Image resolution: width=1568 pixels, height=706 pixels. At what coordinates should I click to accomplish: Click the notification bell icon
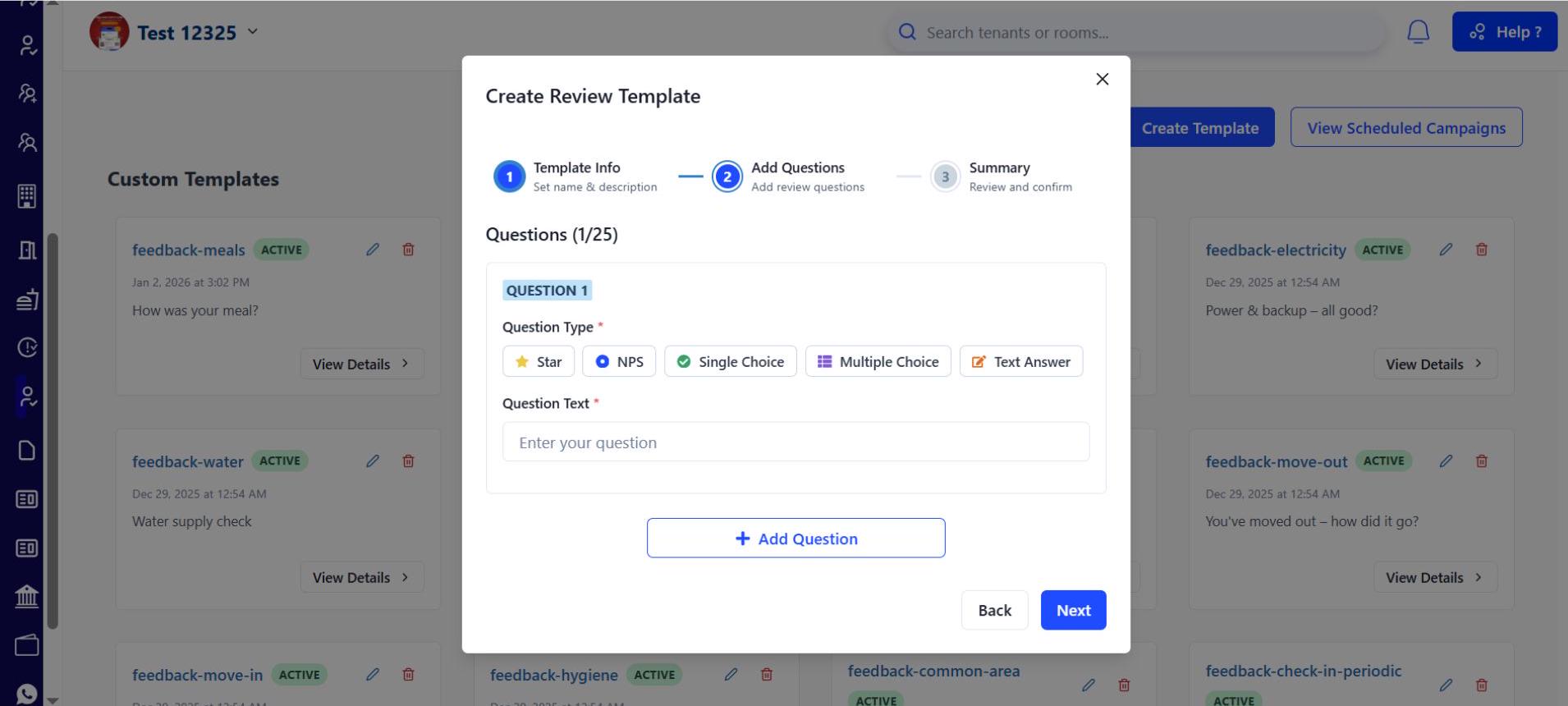click(x=1418, y=32)
